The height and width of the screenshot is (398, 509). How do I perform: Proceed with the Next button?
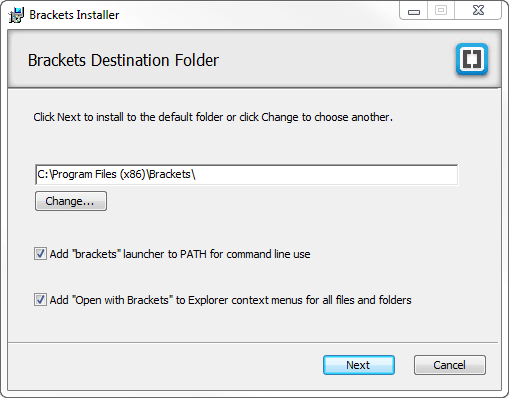click(359, 365)
